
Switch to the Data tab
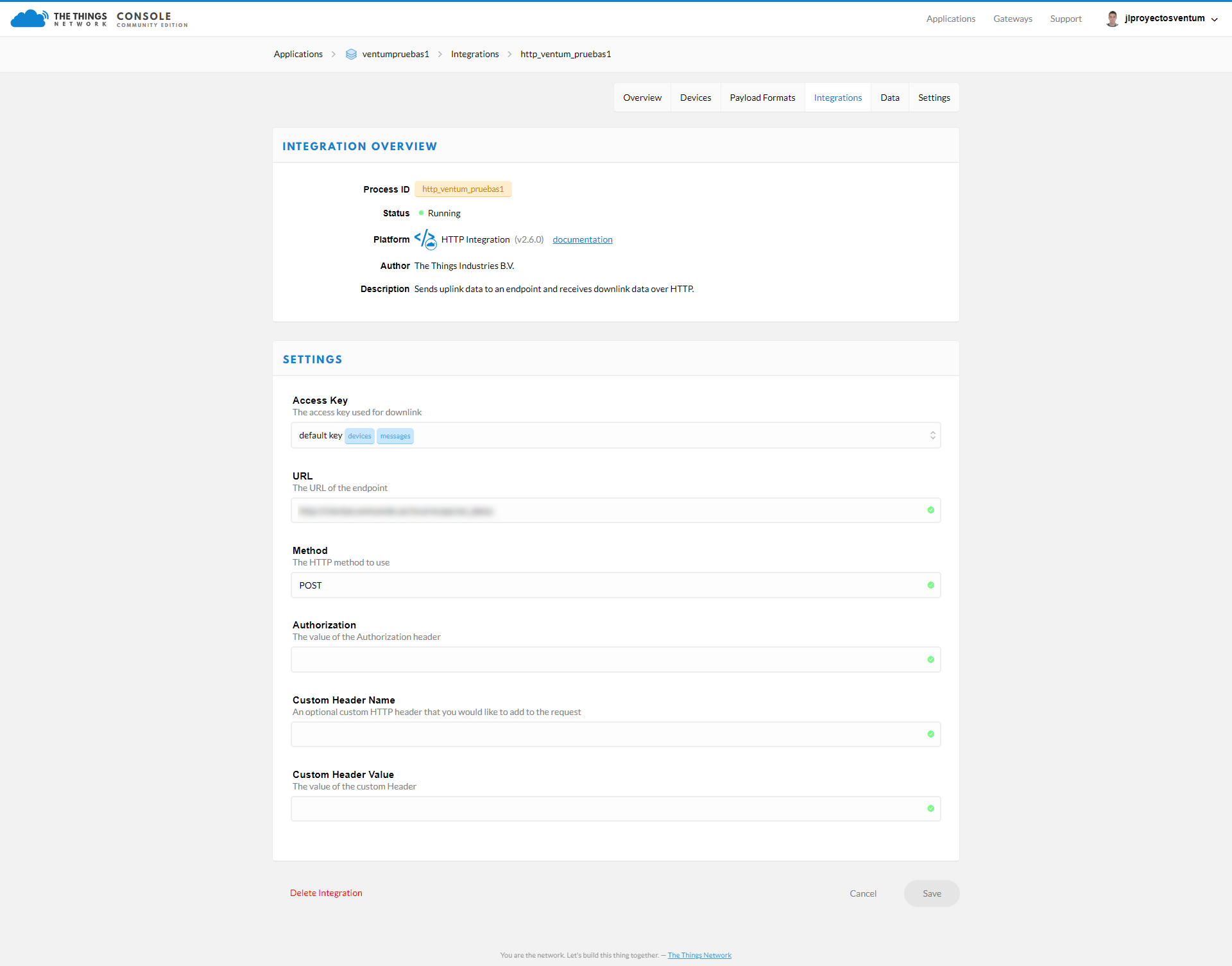point(889,98)
